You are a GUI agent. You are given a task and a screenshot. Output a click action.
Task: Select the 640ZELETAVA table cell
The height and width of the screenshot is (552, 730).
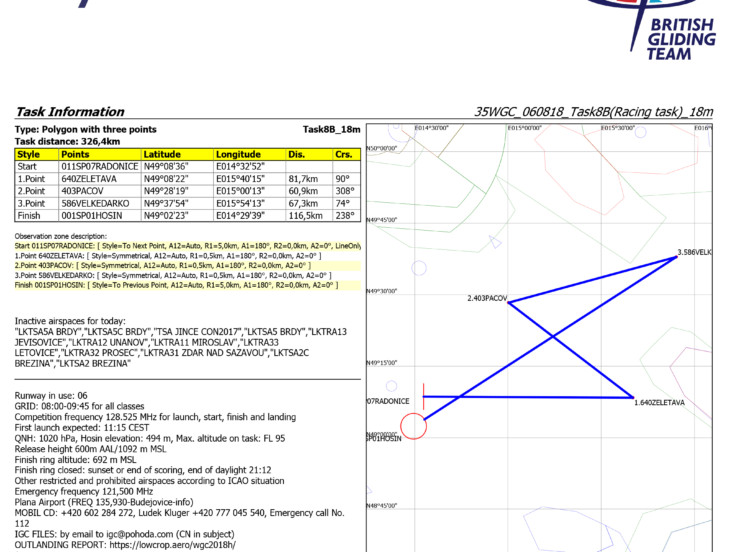92,178
